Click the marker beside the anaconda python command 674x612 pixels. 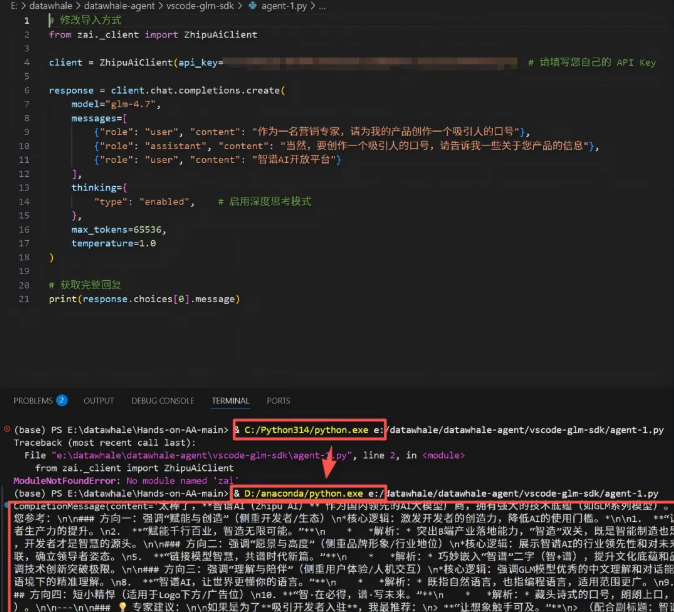[5, 493]
